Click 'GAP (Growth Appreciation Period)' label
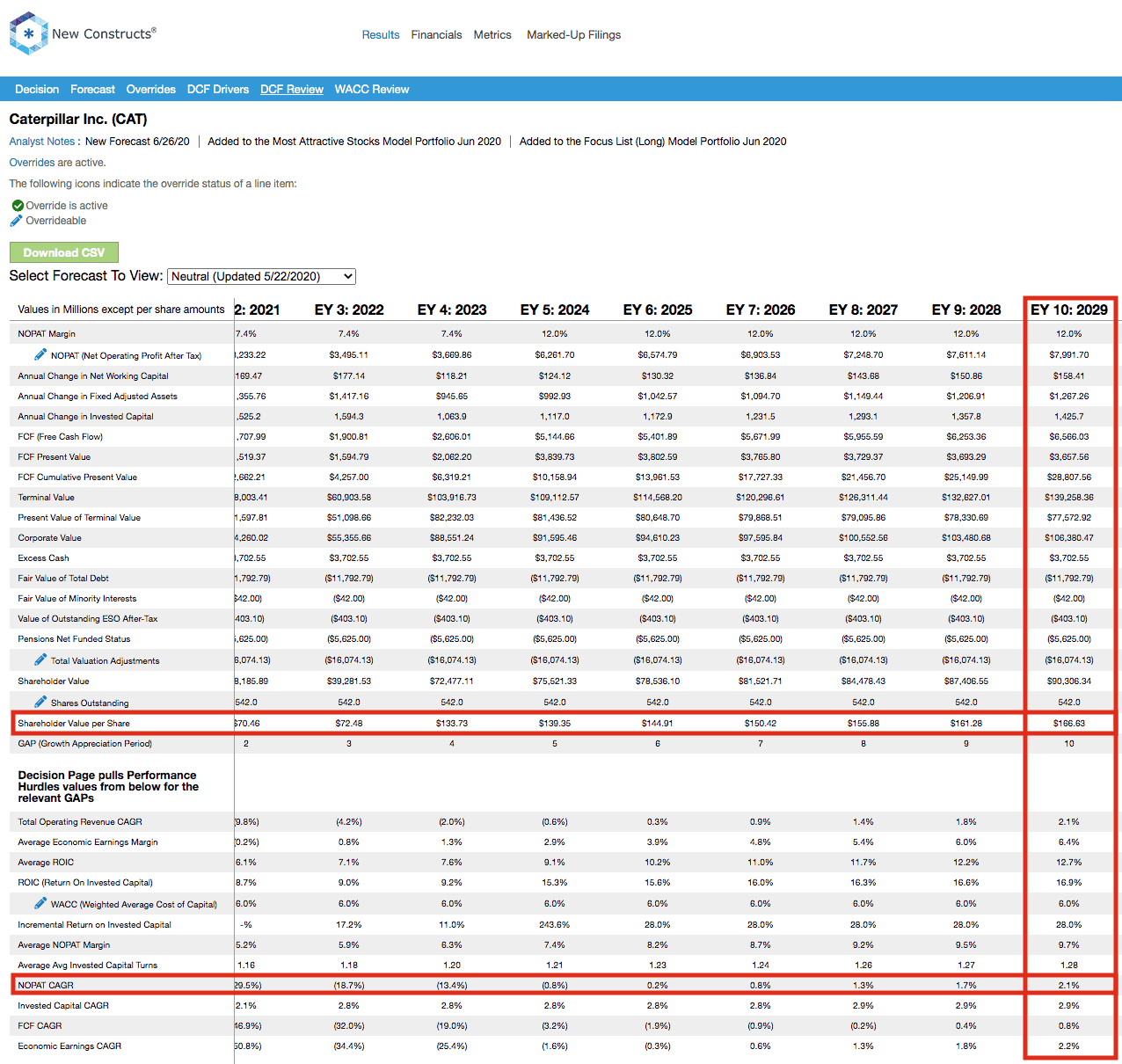The height and width of the screenshot is (1064, 1122). pos(85,744)
